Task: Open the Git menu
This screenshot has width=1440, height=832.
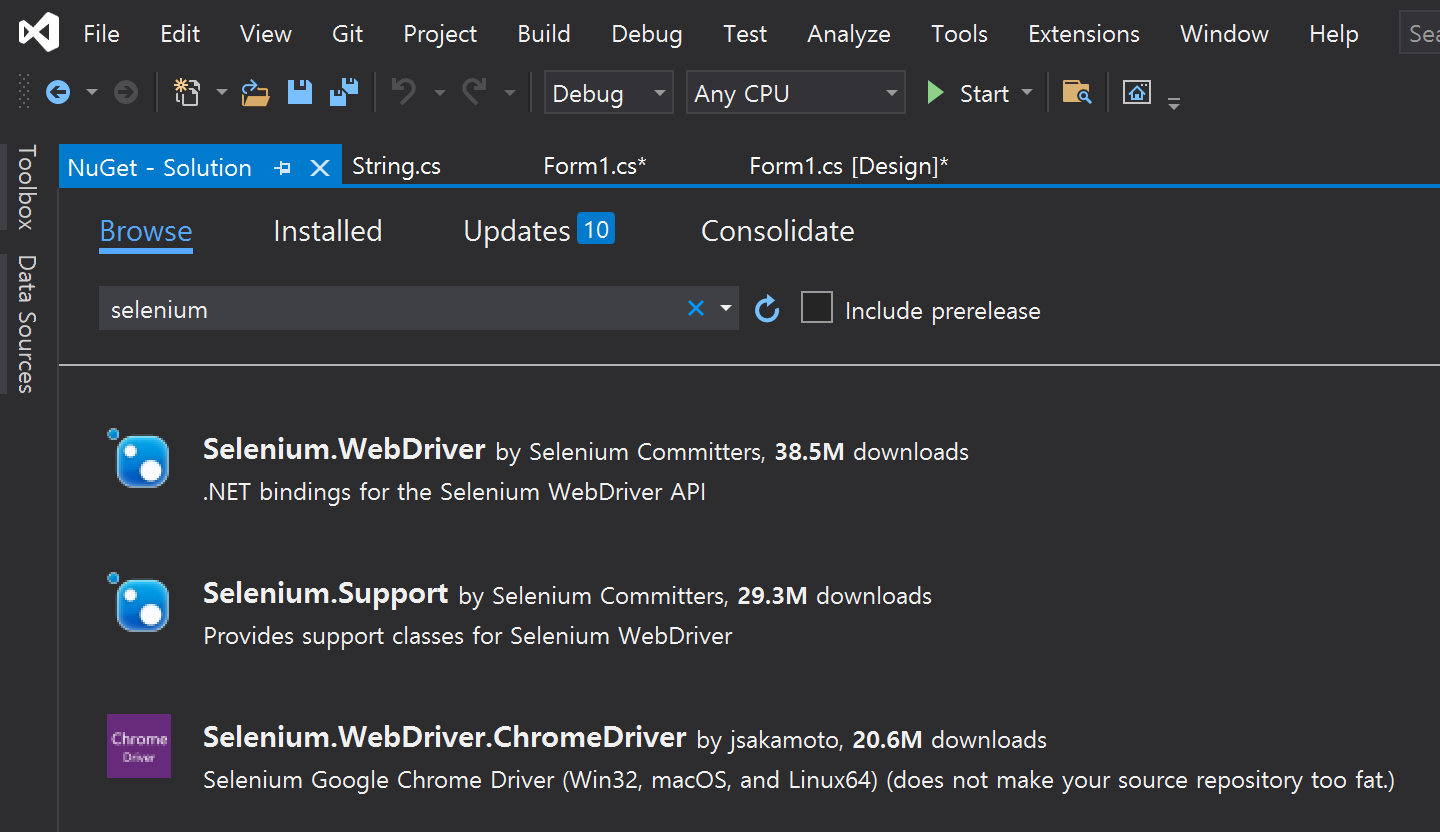Action: [x=347, y=34]
